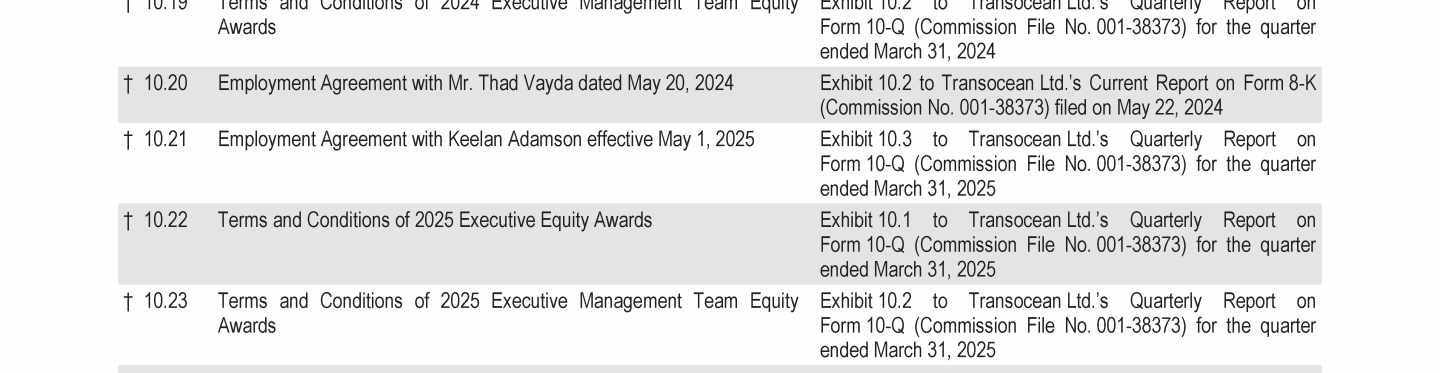1440x373 pixels.
Task: Click Exhibit 10.3 Quarterly Report reference
Action: click(1068, 164)
